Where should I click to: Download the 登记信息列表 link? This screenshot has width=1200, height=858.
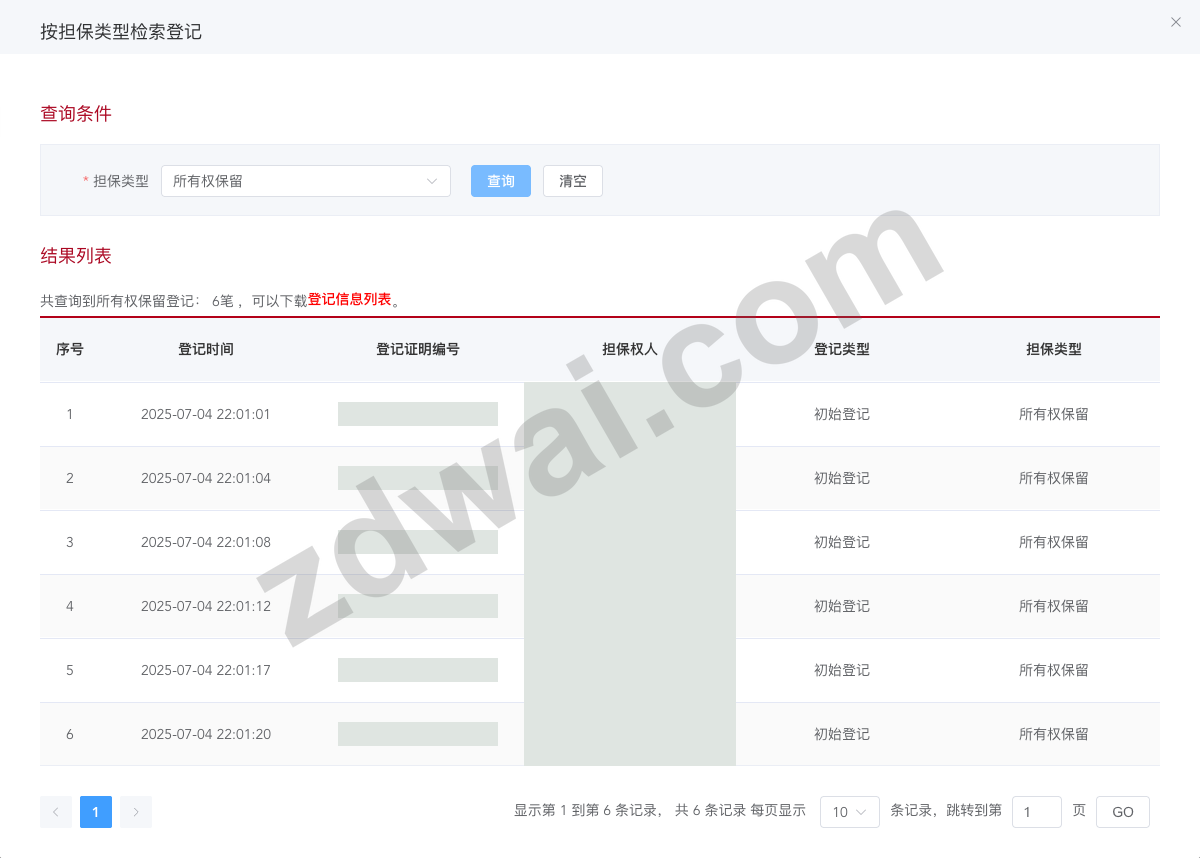[349, 299]
